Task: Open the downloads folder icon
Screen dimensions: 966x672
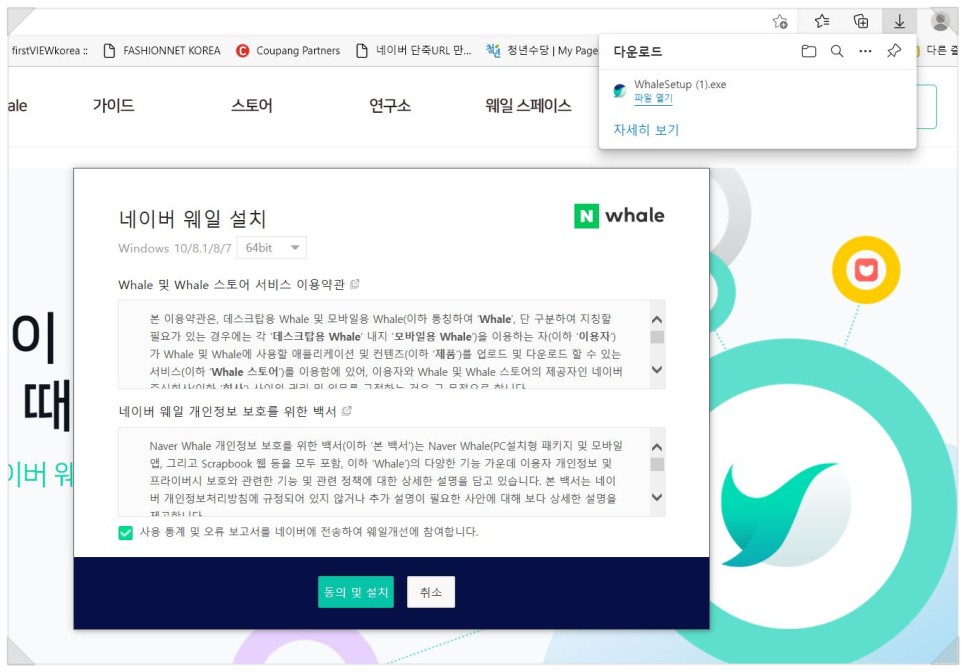Action: (x=809, y=51)
